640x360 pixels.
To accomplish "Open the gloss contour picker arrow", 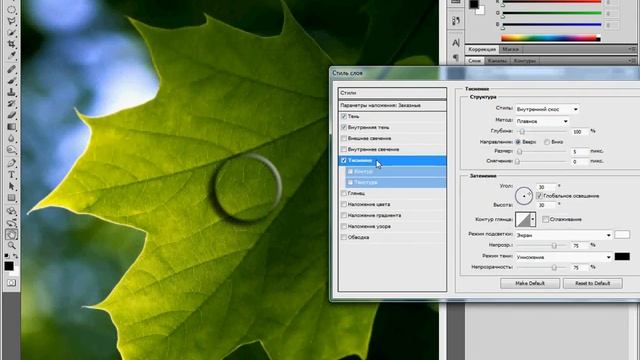I will 533,220.
